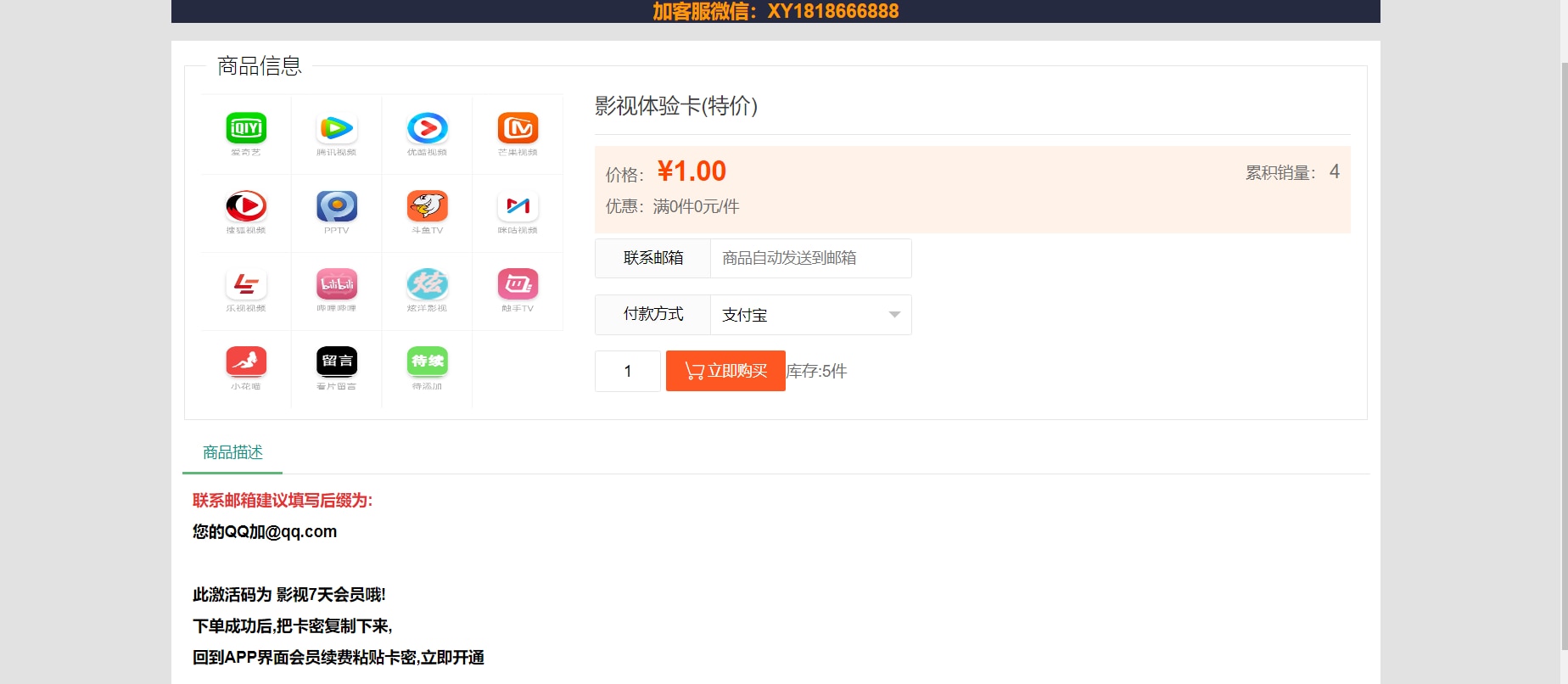Viewport: 1568px width, 684px height.
Task: Open the 付款方式 payment method dropdown
Action: coord(811,315)
